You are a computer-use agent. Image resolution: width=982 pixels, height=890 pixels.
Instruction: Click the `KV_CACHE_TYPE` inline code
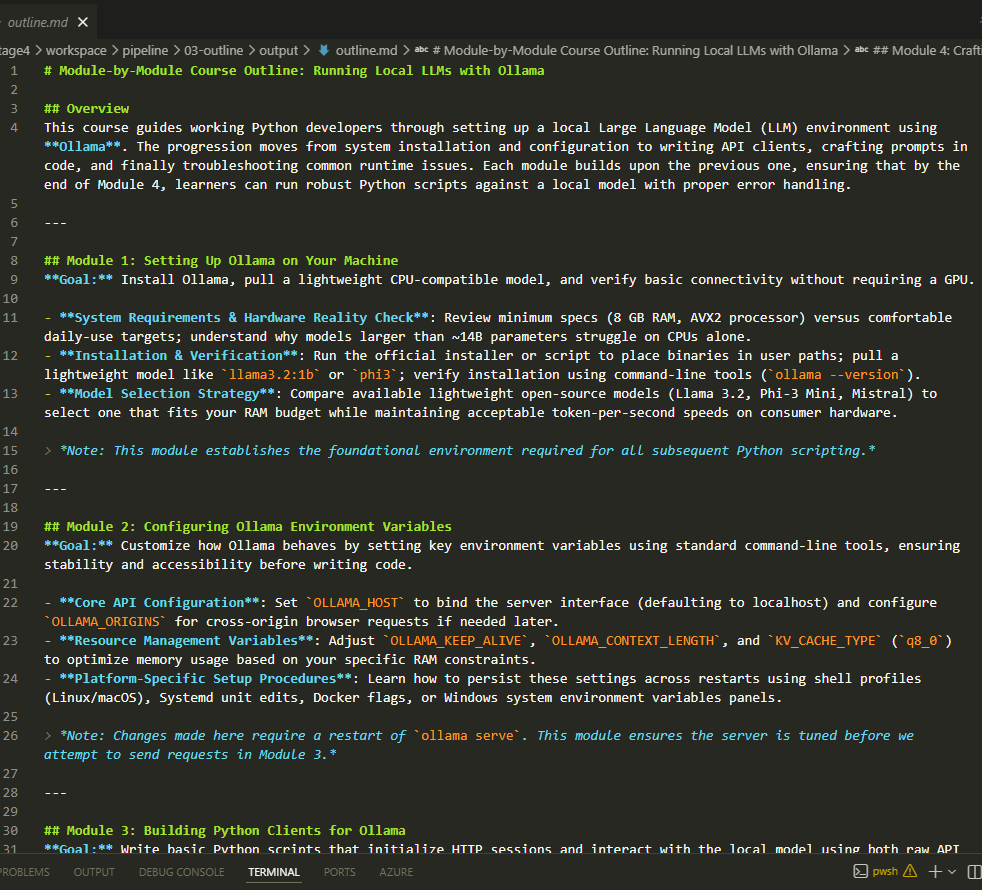click(825, 640)
